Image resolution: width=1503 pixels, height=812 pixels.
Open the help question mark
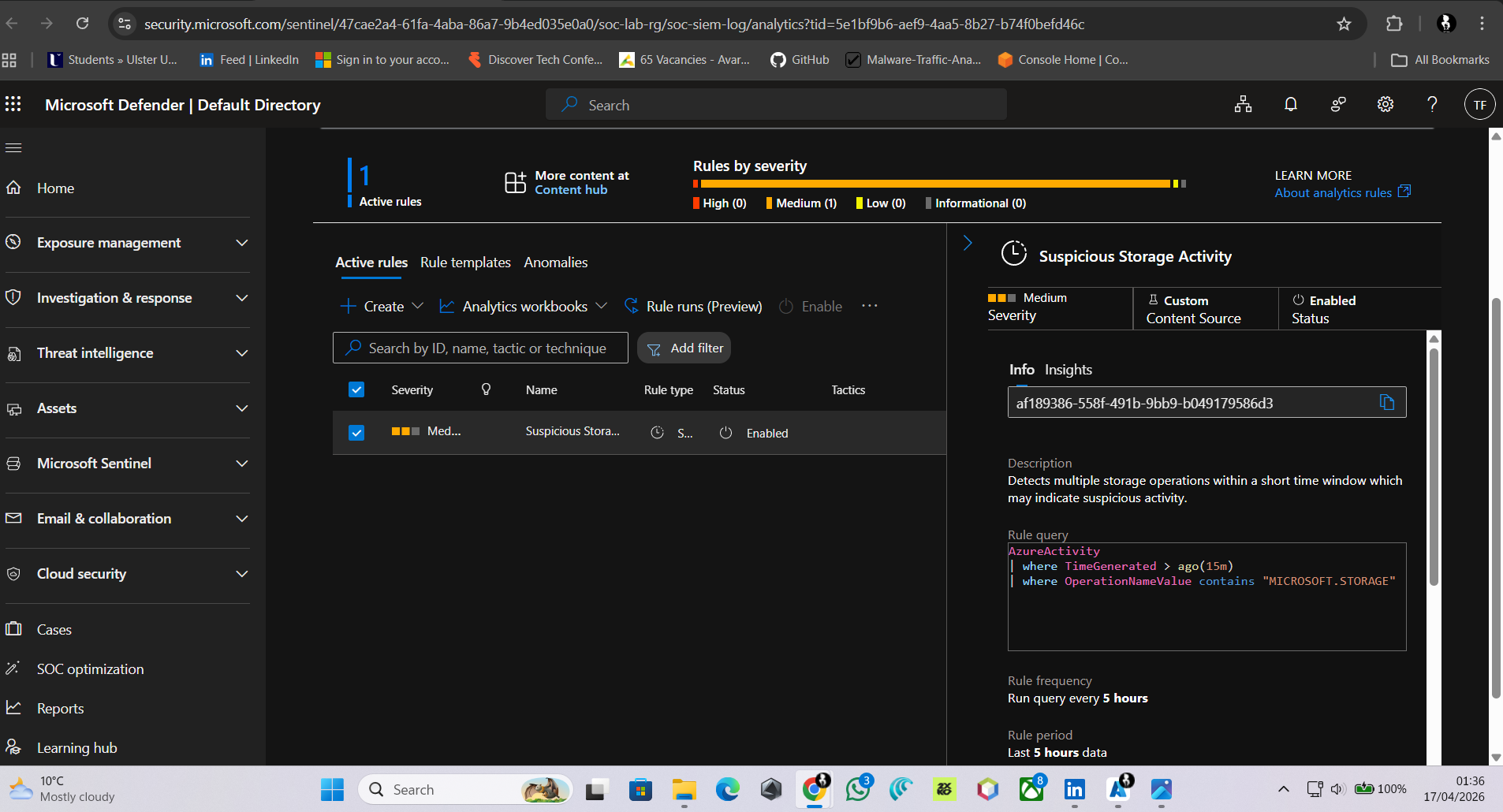point(1432,104)
